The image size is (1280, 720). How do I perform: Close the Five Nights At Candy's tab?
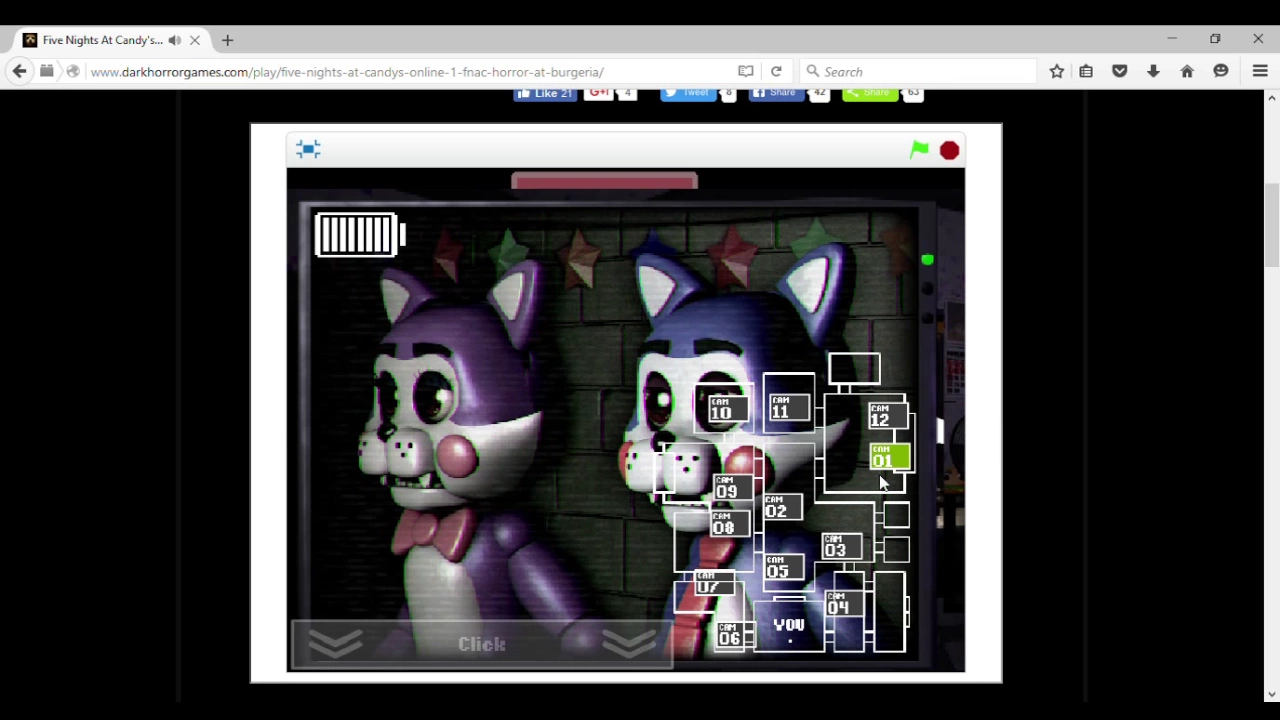[195, 40]
